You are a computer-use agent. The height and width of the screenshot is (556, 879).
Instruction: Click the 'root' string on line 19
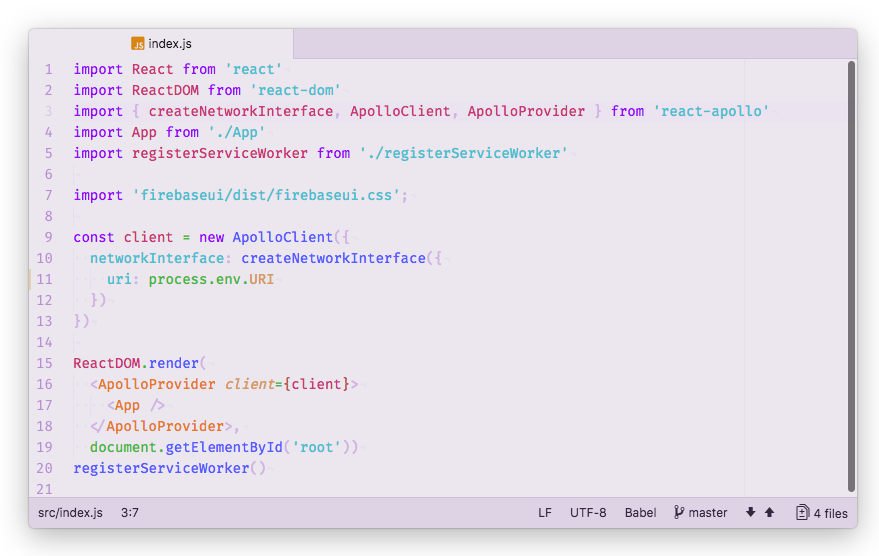316,448
